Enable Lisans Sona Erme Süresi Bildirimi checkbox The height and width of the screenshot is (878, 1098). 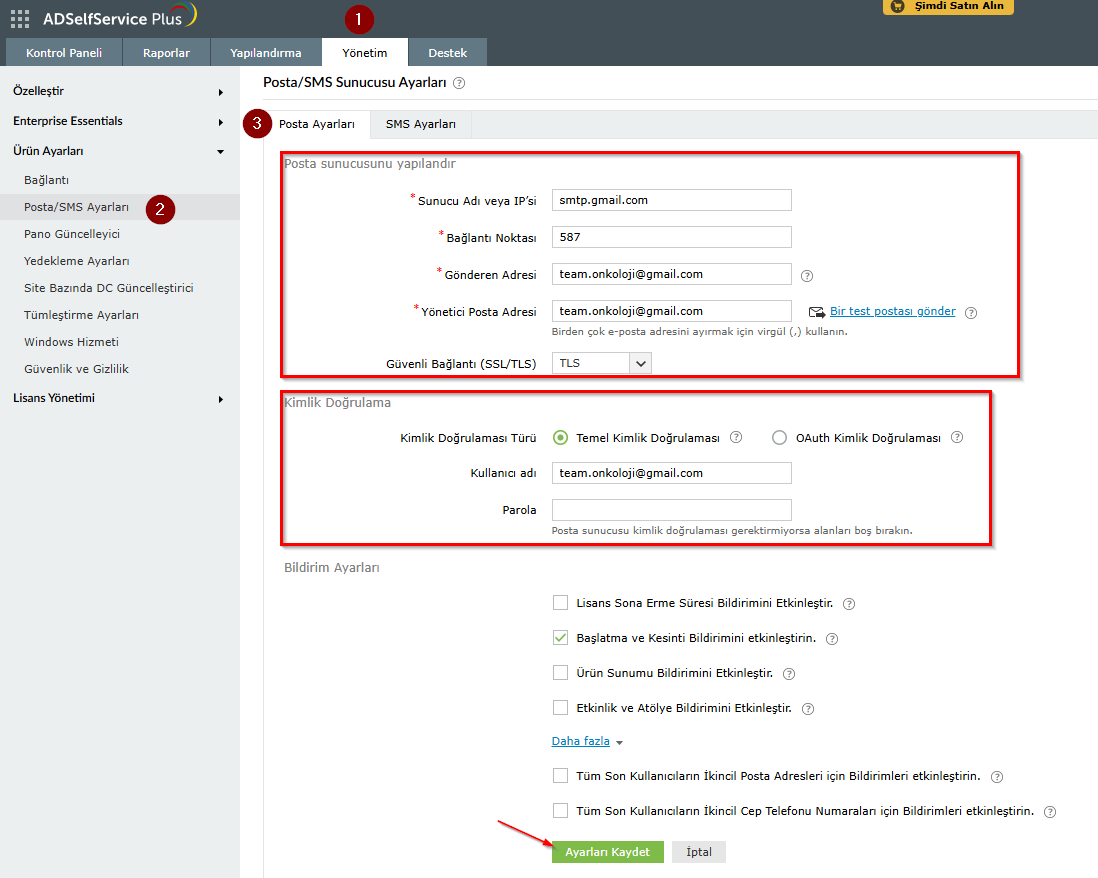click(x=560, y=602)
